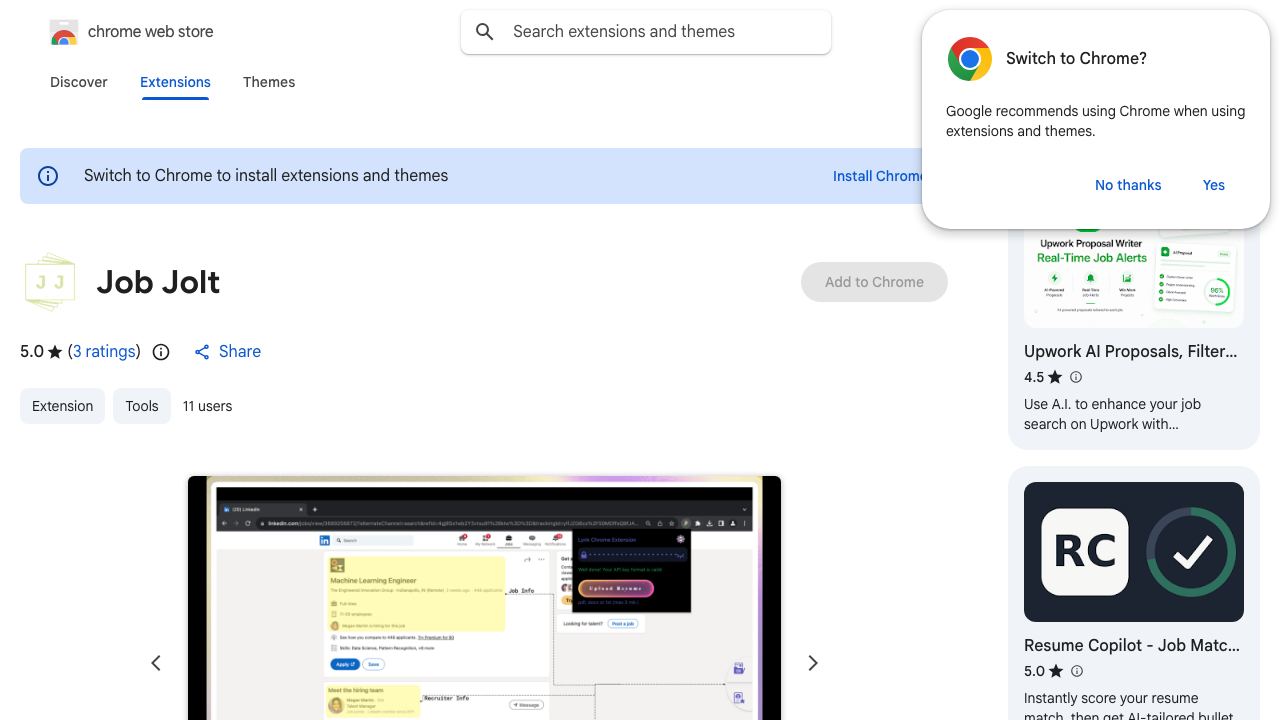Go to next screenshot with right arrow
Screen dimensions: 1280x720
point(813,663)
